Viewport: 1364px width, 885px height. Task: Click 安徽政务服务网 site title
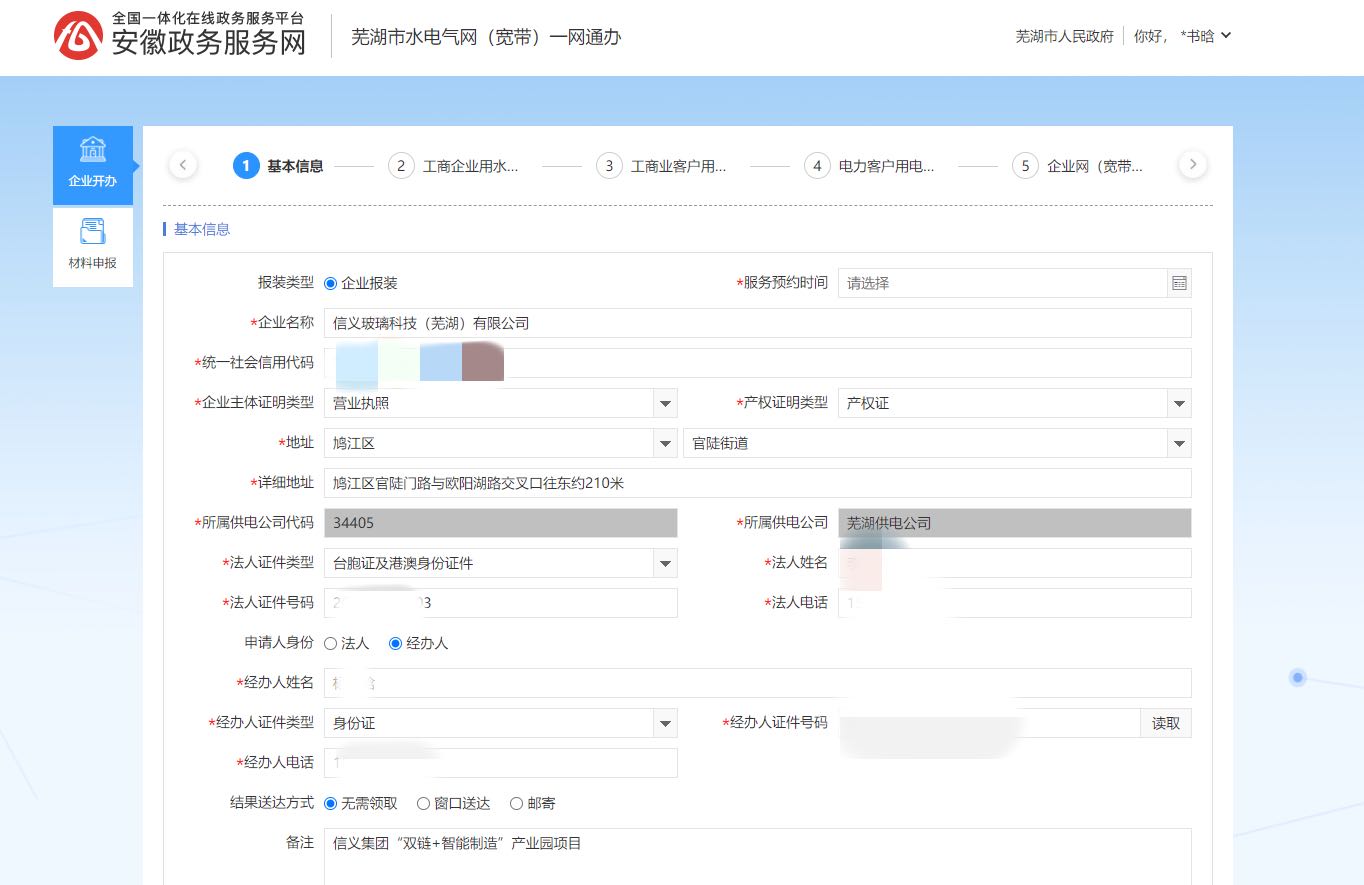(209, 43)
